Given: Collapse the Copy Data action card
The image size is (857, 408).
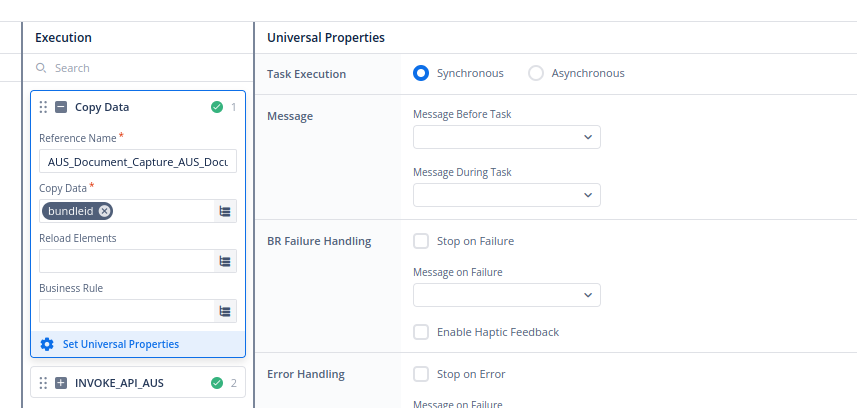Looking at the screenshot, I should (61, 107).
